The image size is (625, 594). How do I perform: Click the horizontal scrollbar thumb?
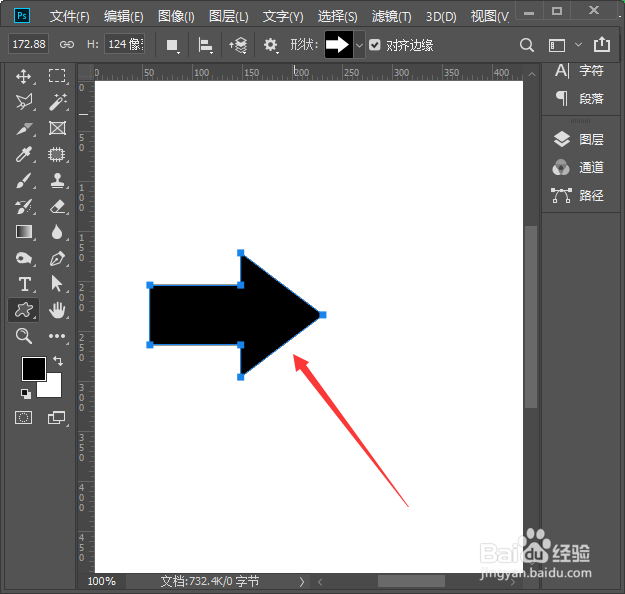coord(411,581)
